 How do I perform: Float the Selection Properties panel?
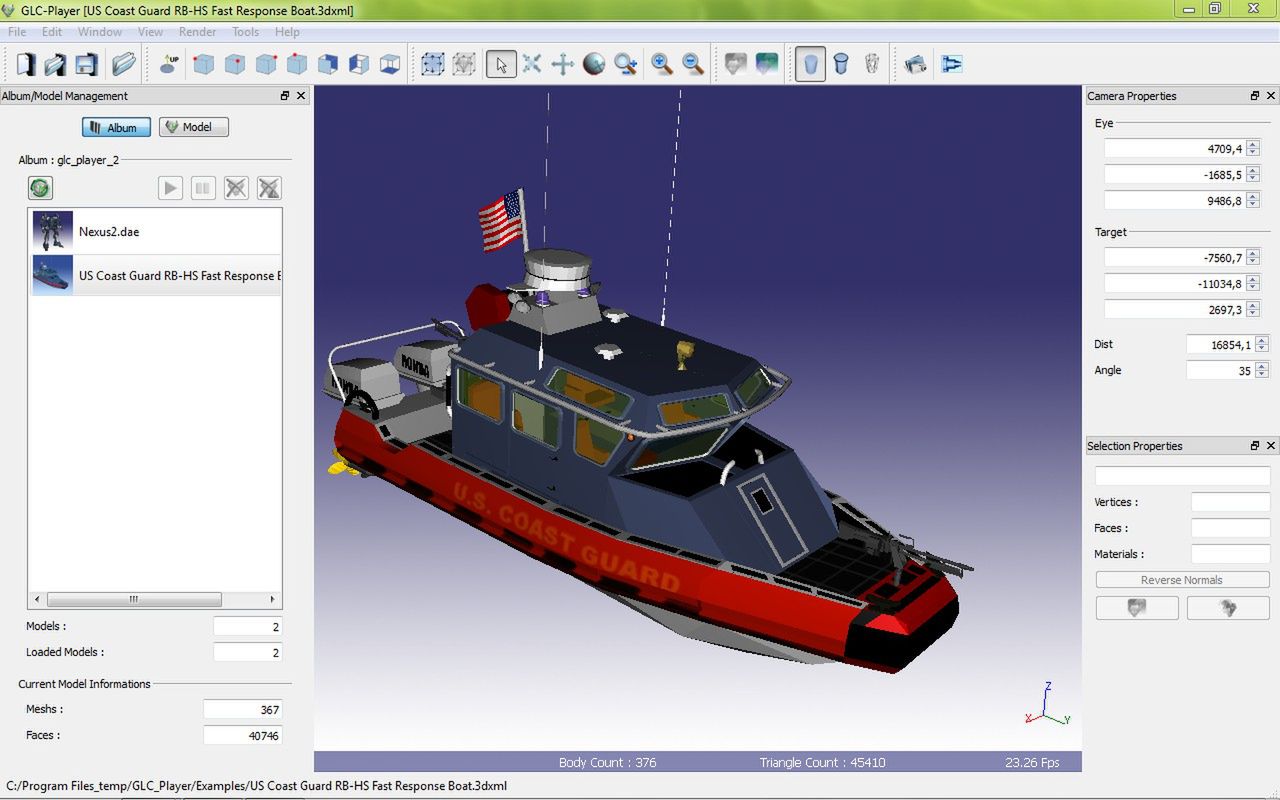(x=1255, y=446)
